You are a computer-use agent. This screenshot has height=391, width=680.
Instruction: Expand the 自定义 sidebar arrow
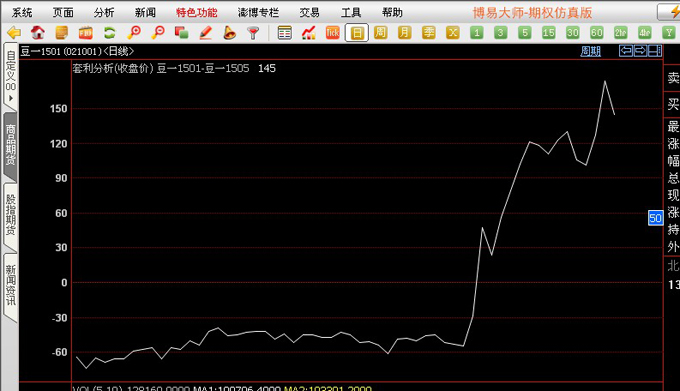pyautogui.click(x=11, y=98)
